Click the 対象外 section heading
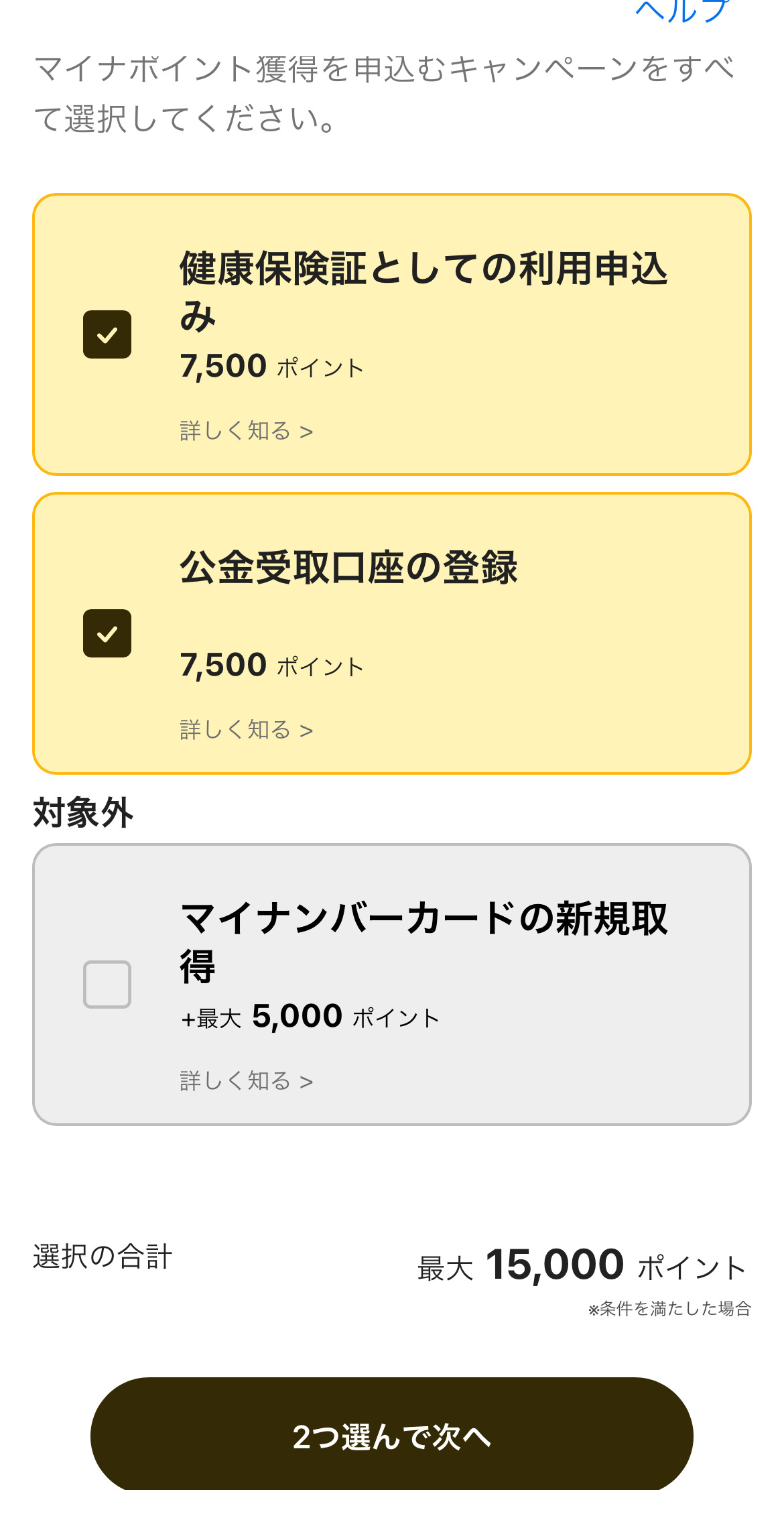The image size is (784, 1516). 83,813
